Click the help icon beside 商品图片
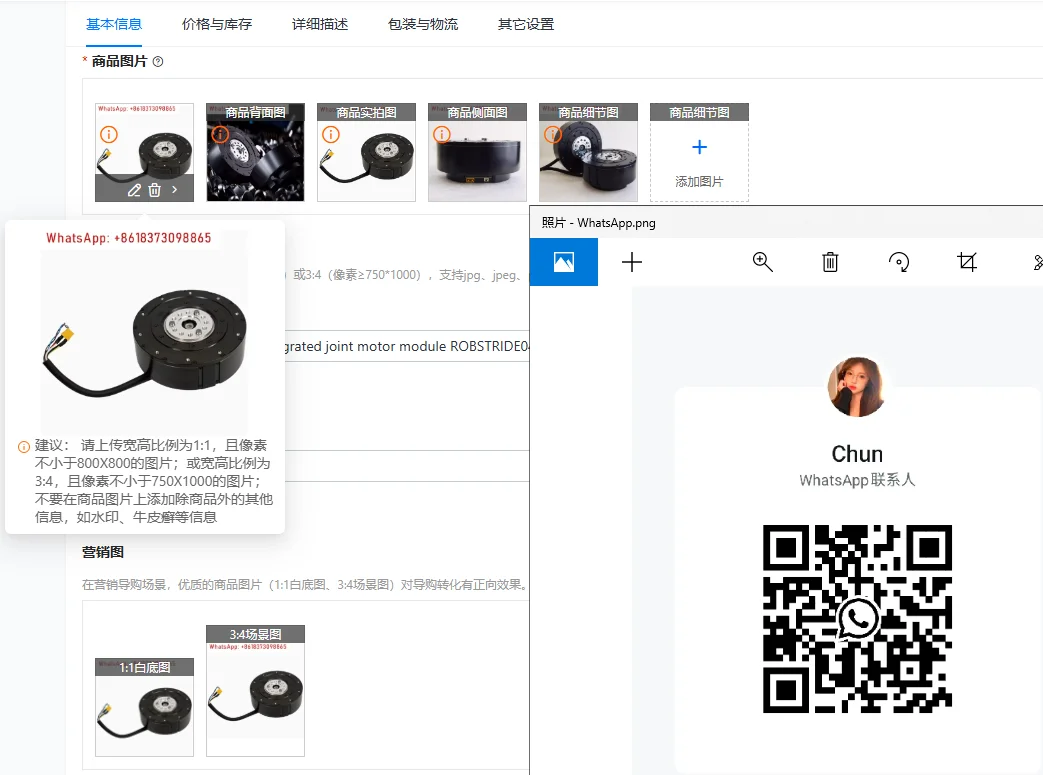Viewport: 1043px width, 775px height. 158,62
